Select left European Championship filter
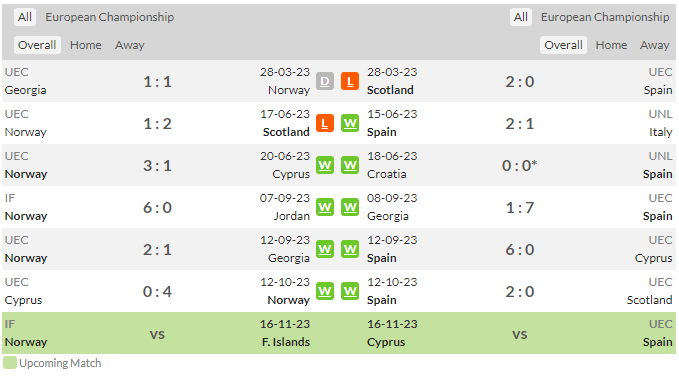 coord(110,17)
